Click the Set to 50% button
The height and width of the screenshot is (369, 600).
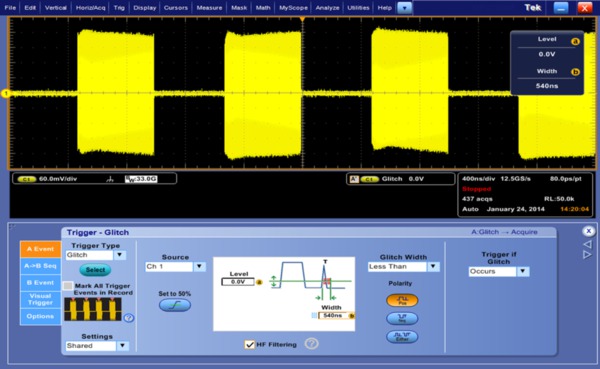tap(175, 305)
